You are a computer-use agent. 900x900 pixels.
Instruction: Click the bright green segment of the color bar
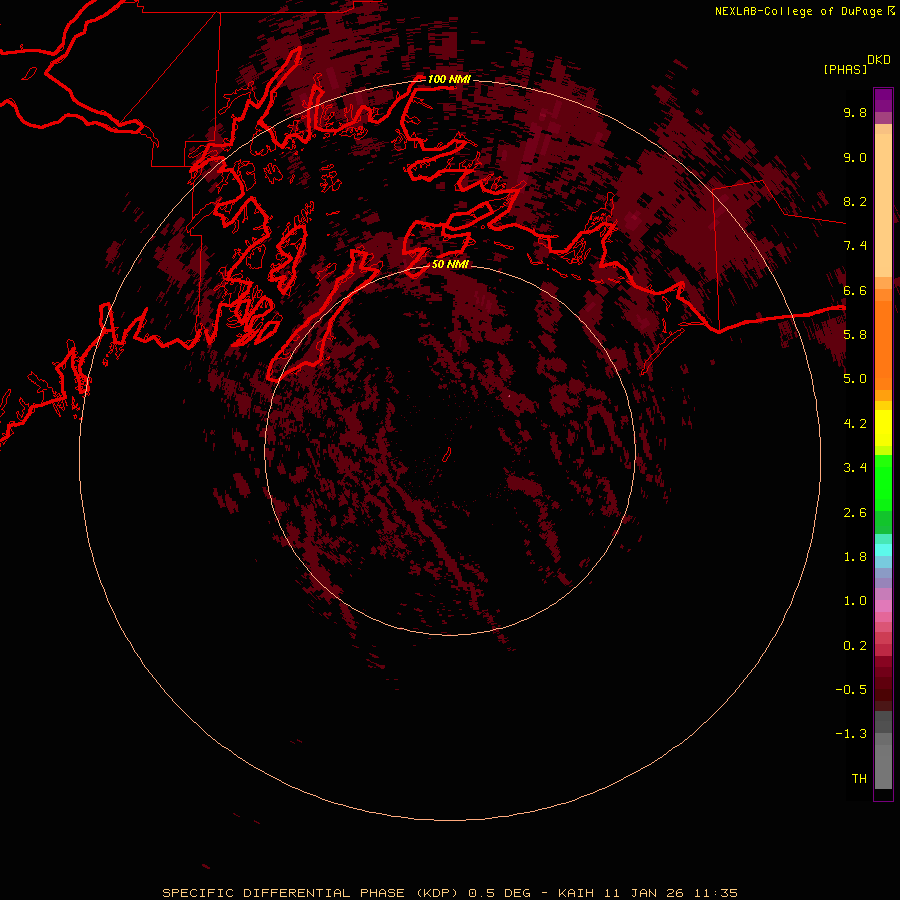point(883,483)
